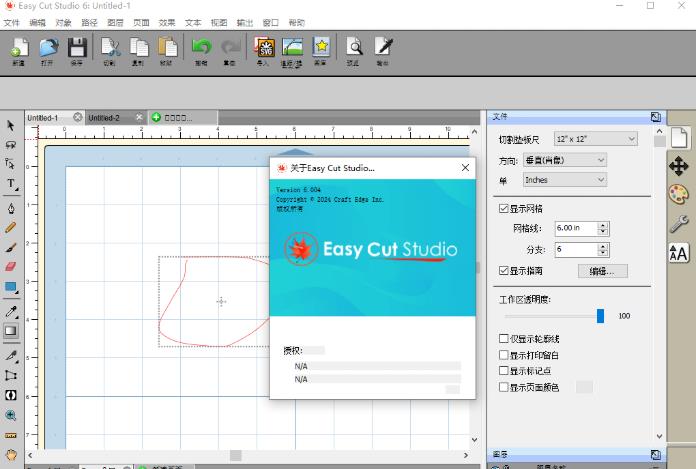The image size is (696, 469).
Task: Open the library star icon
Action: 320,51
